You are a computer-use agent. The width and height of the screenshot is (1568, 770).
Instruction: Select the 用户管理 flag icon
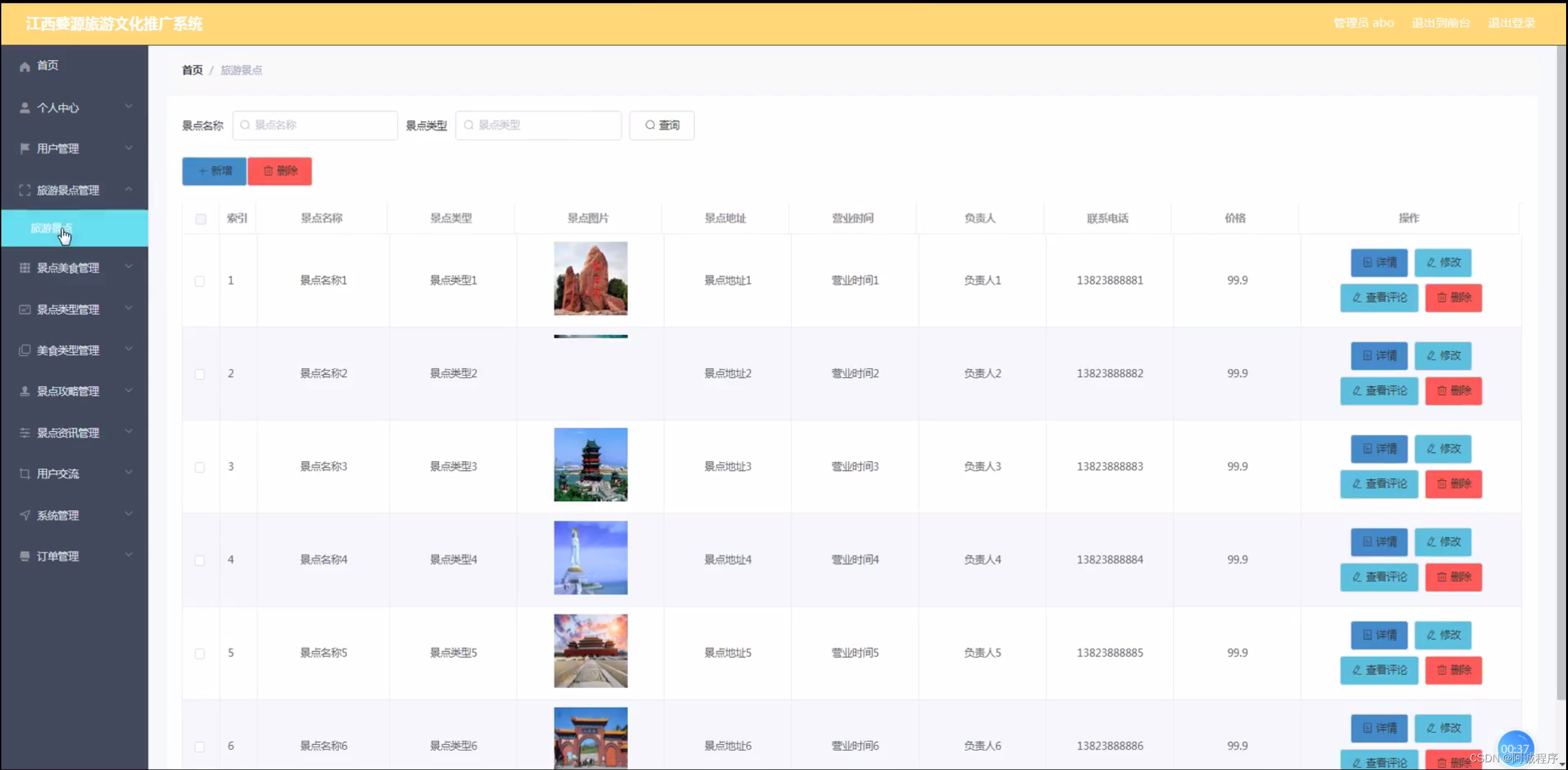(24, 148)
